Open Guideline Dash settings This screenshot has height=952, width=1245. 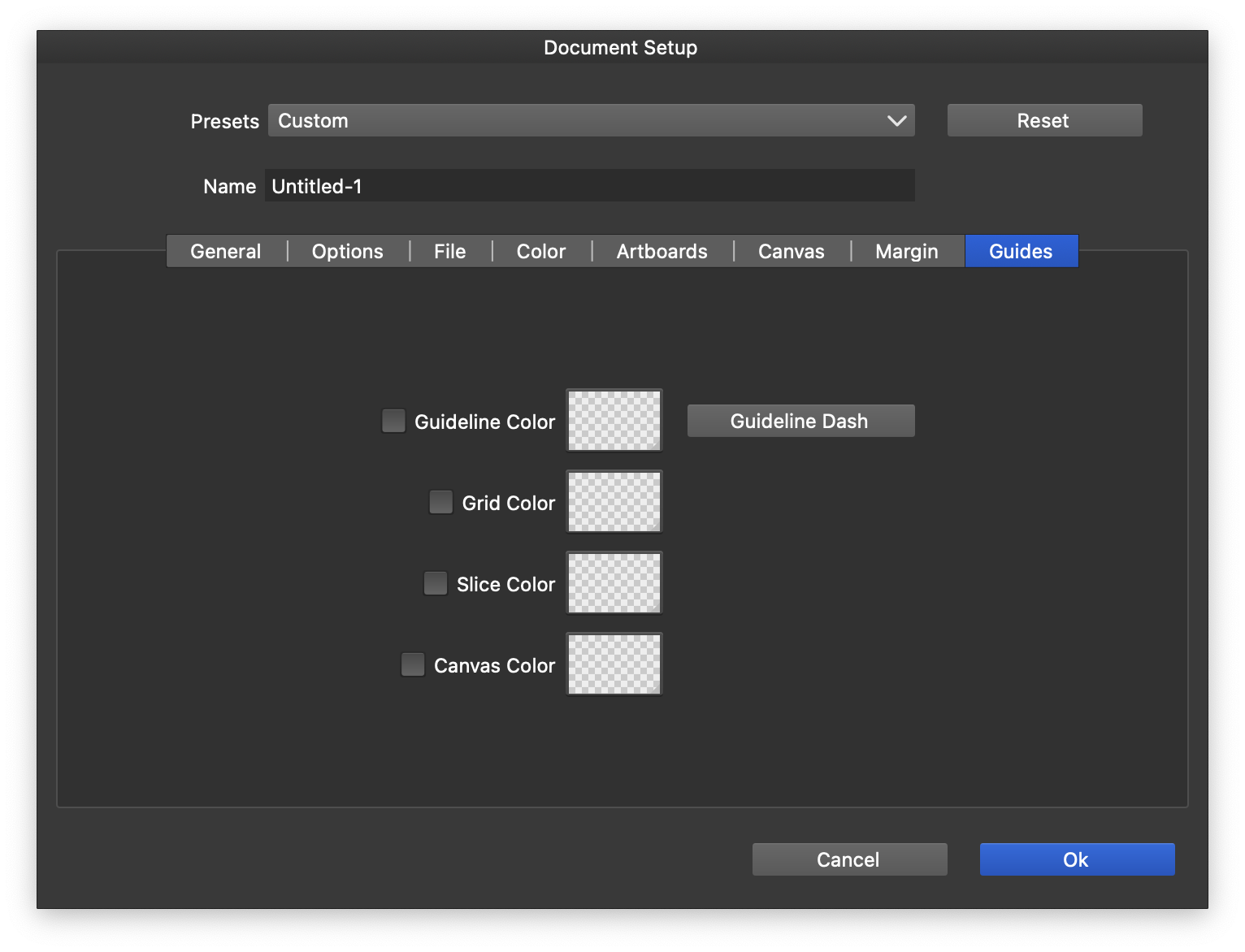point(800,421)
